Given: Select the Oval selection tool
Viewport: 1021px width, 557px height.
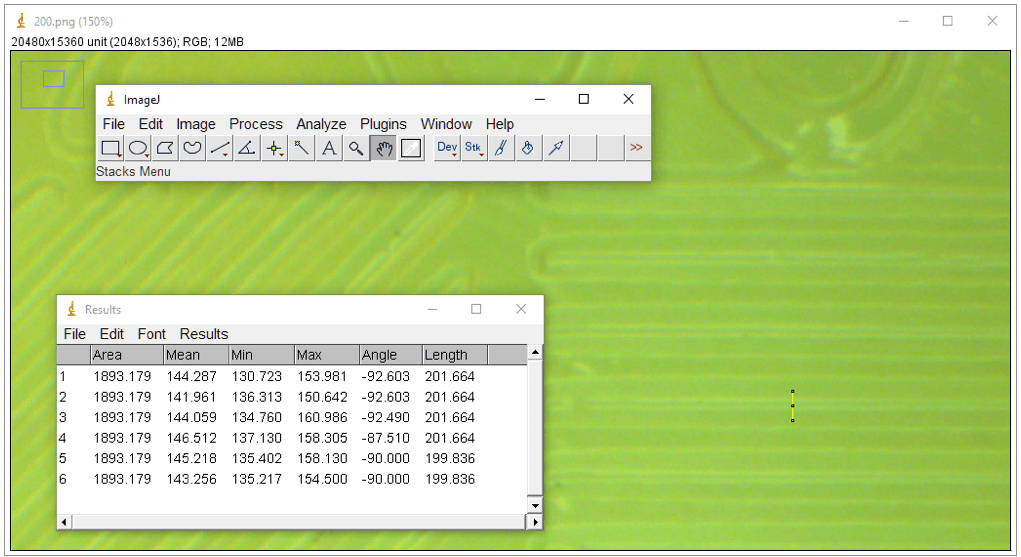Looking at the screenshot, I should (138, 149).
